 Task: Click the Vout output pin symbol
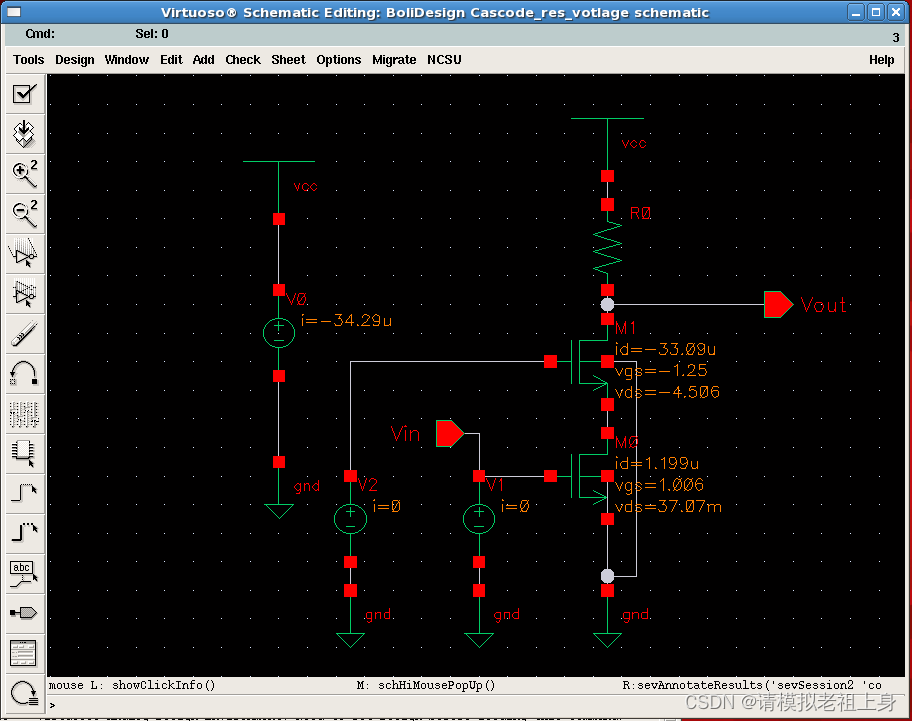point(777,305)
